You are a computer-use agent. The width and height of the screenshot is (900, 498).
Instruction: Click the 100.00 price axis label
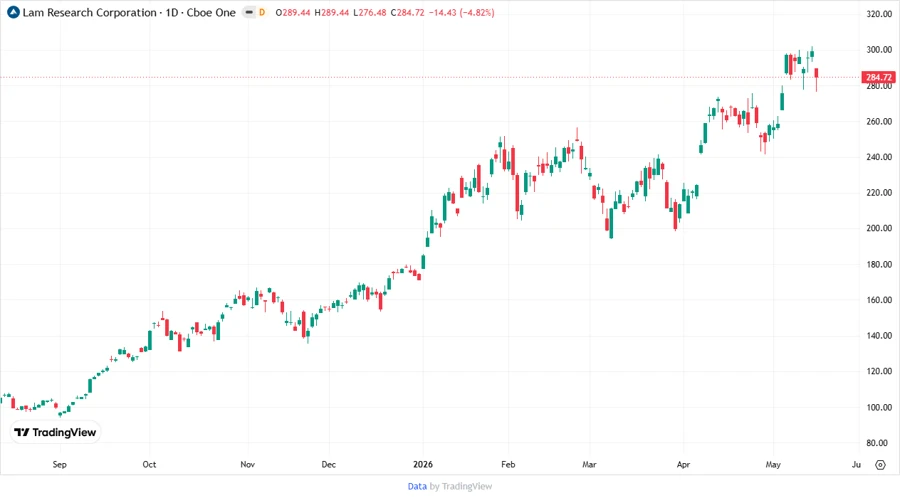(x=879, y=407)
